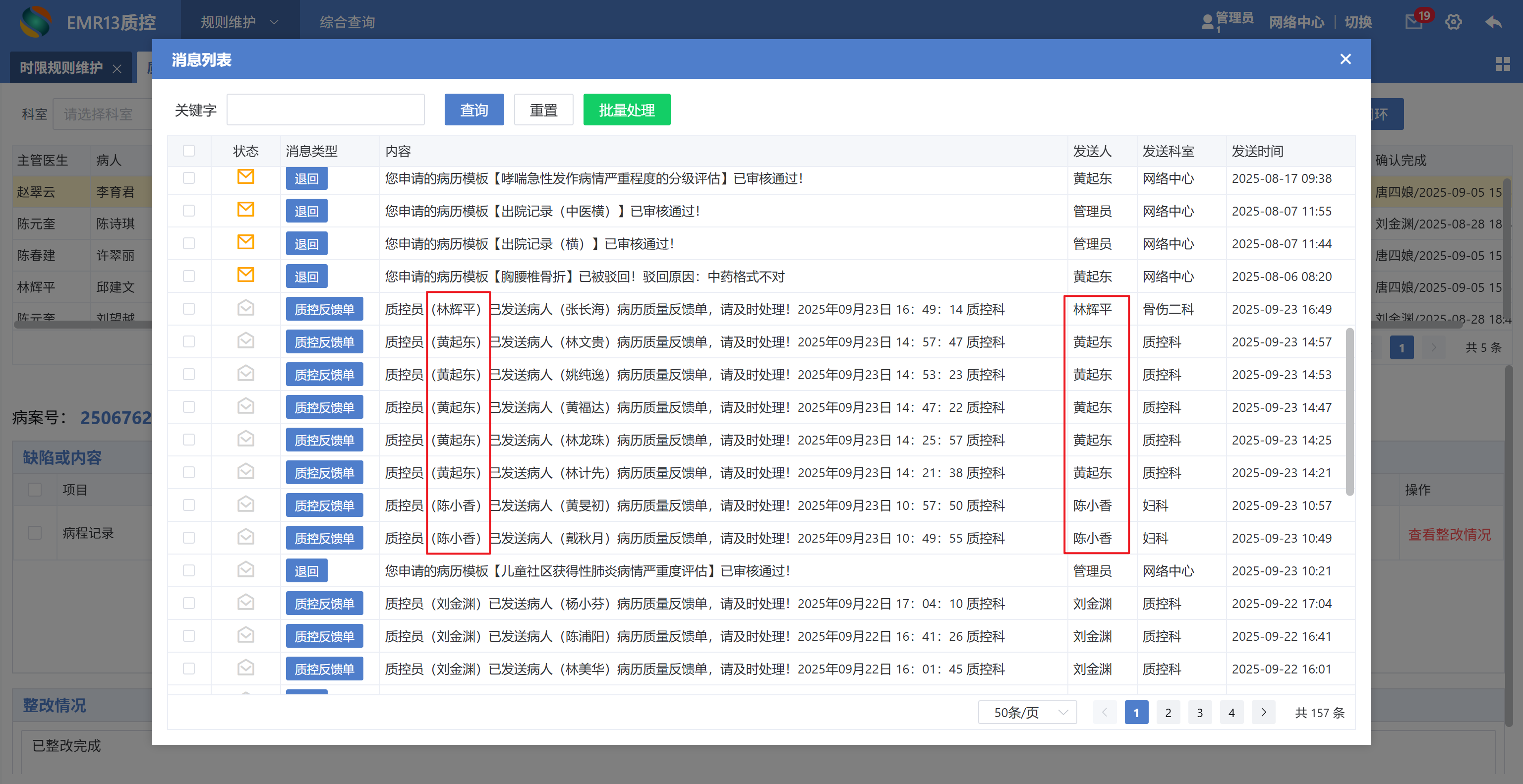The height and width of the screenshot is (784, 1523).
Task: Open the 50条/页 page size dropdown
Action: coord(1028,712)
